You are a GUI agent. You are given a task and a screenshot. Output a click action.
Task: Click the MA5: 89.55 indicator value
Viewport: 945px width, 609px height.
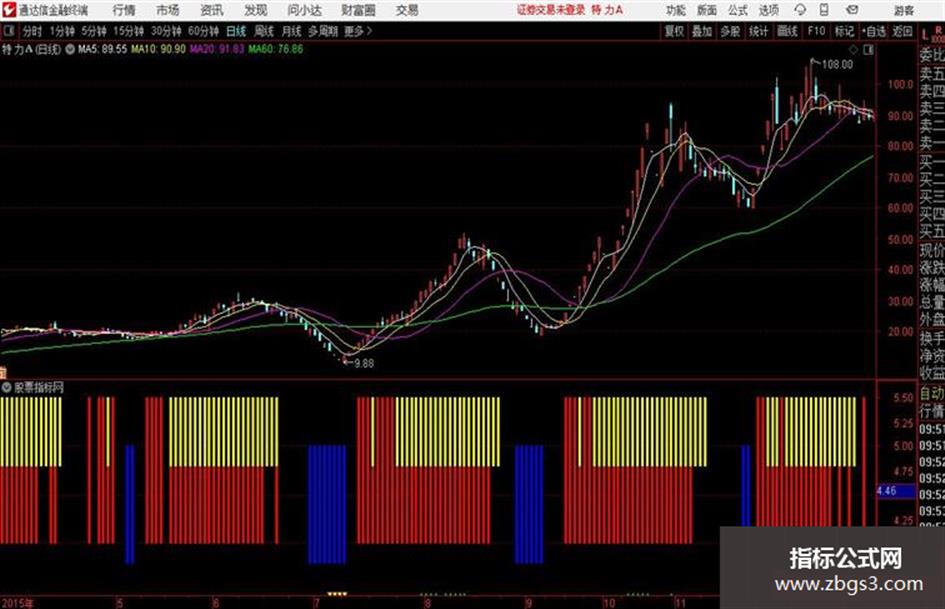(x=102, y=49)
